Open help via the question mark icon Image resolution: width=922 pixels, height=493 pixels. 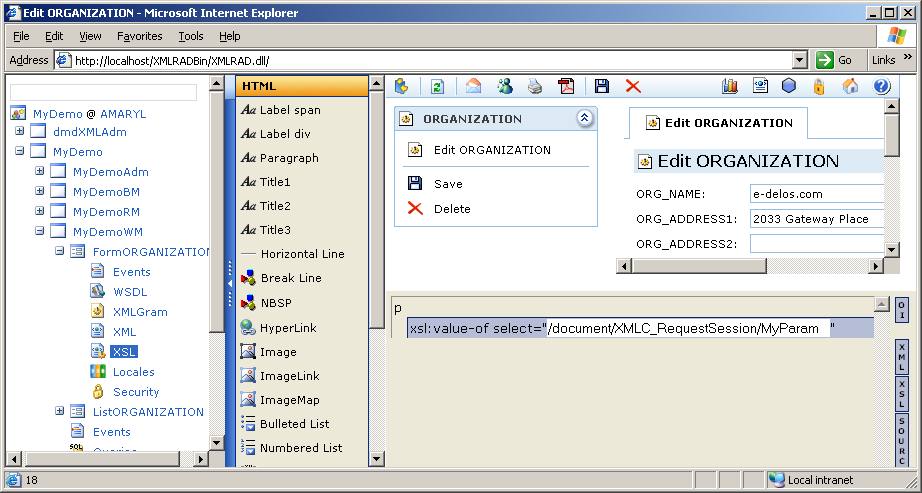(881, 86)
